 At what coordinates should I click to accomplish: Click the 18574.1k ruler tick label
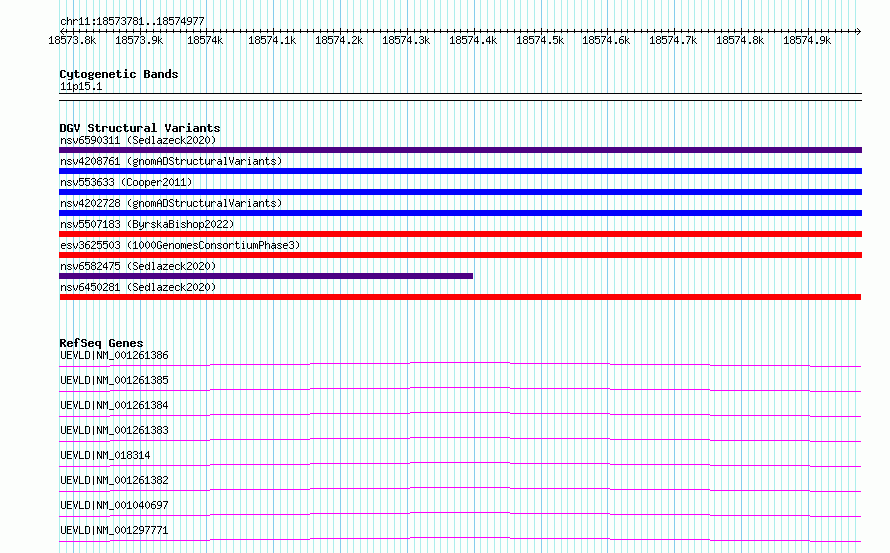(272, 40)
